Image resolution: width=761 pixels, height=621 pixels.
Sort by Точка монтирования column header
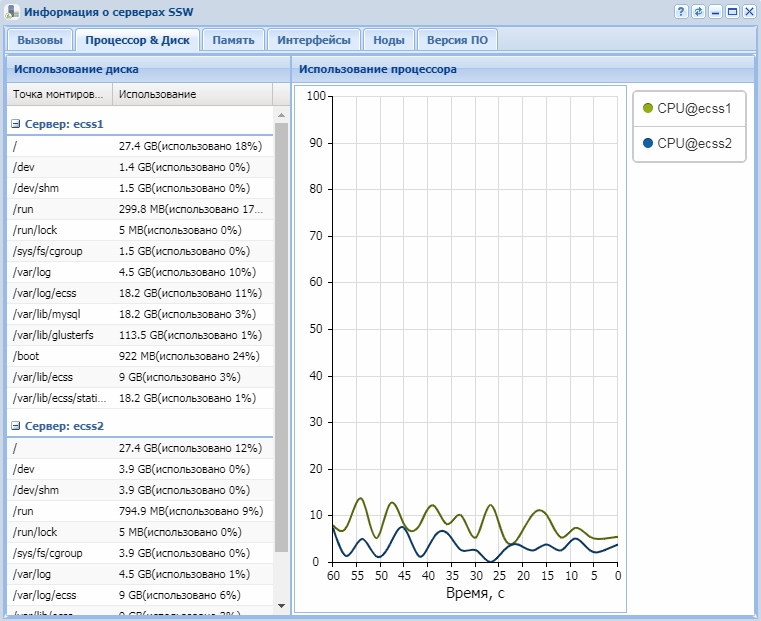click(x=58, y=94)
